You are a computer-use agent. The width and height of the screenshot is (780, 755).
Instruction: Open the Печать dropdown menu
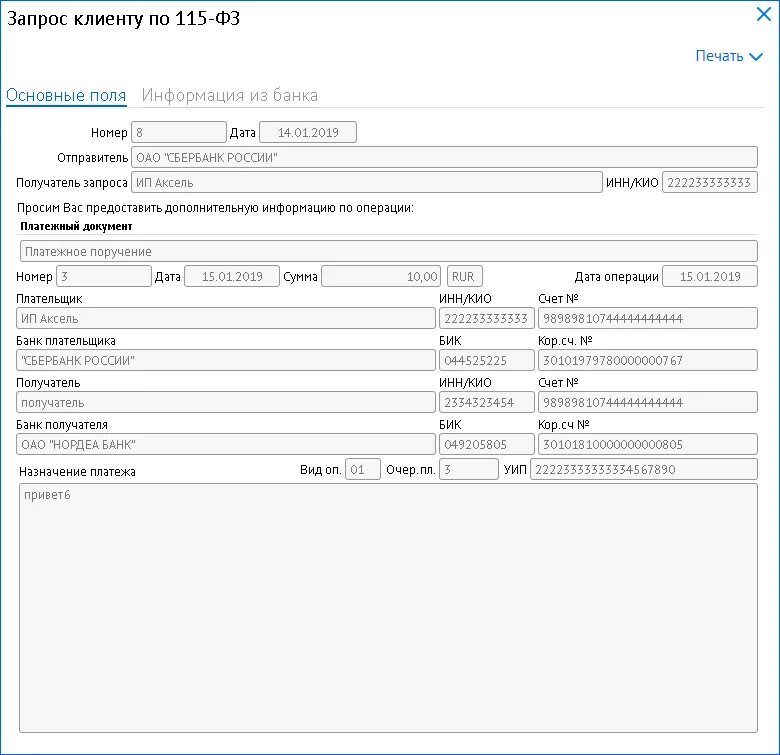(729, 56)
